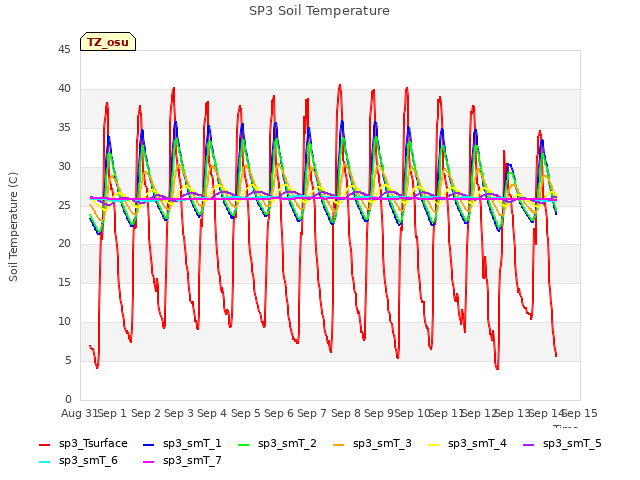Click orange sp3_smT_3 legend swatch
The image size is (640, 480).
[x=339, y=444]
